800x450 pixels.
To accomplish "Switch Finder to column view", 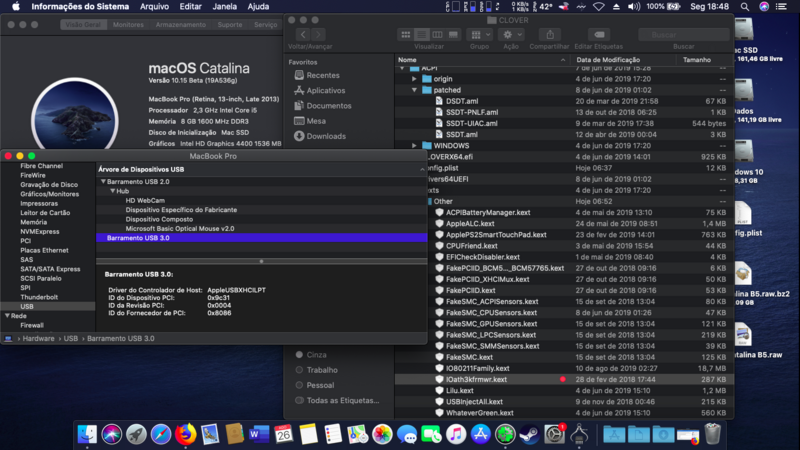I will click(x=437, y=35).
